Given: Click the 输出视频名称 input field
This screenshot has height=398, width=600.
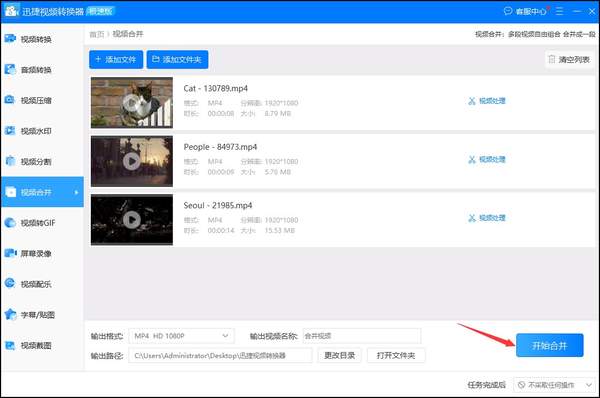Looking at the screenshot, I should coord(362,336).
